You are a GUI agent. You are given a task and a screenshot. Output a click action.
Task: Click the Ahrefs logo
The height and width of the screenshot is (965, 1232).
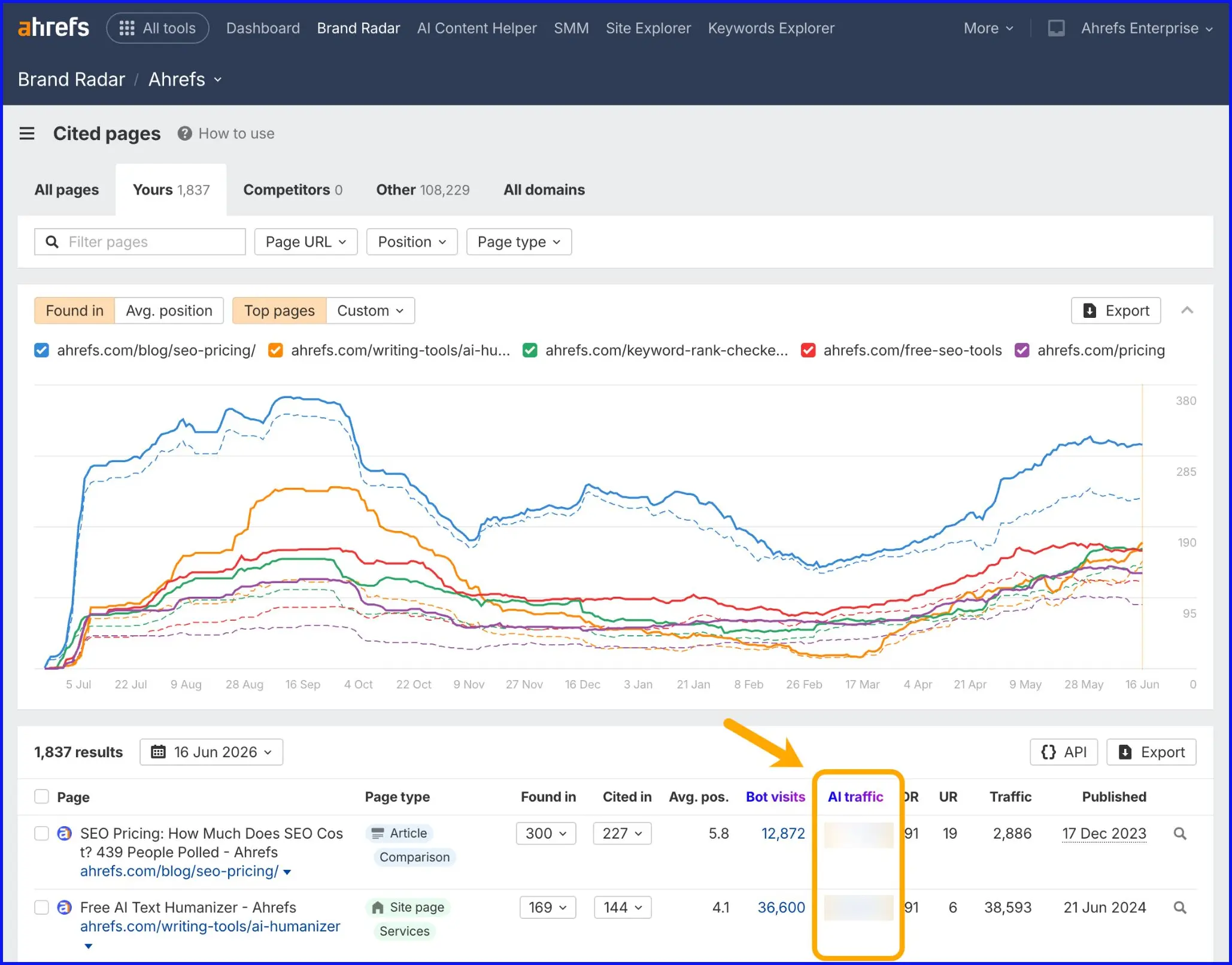click(x=53, y=28)
